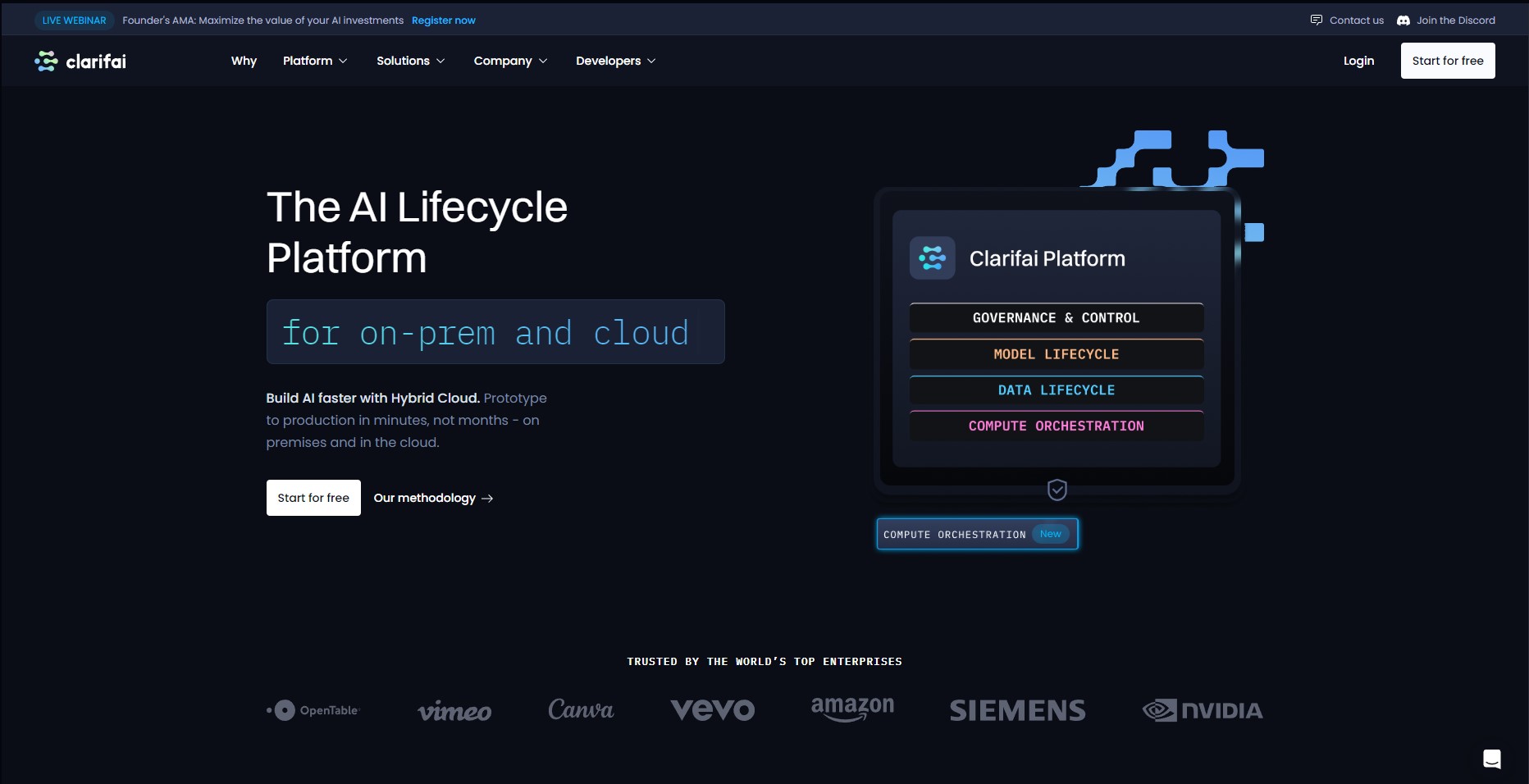This screenshot has height=784, width=1529.
Task: Follow the Our methodology link
Action: tap(433, 498)
